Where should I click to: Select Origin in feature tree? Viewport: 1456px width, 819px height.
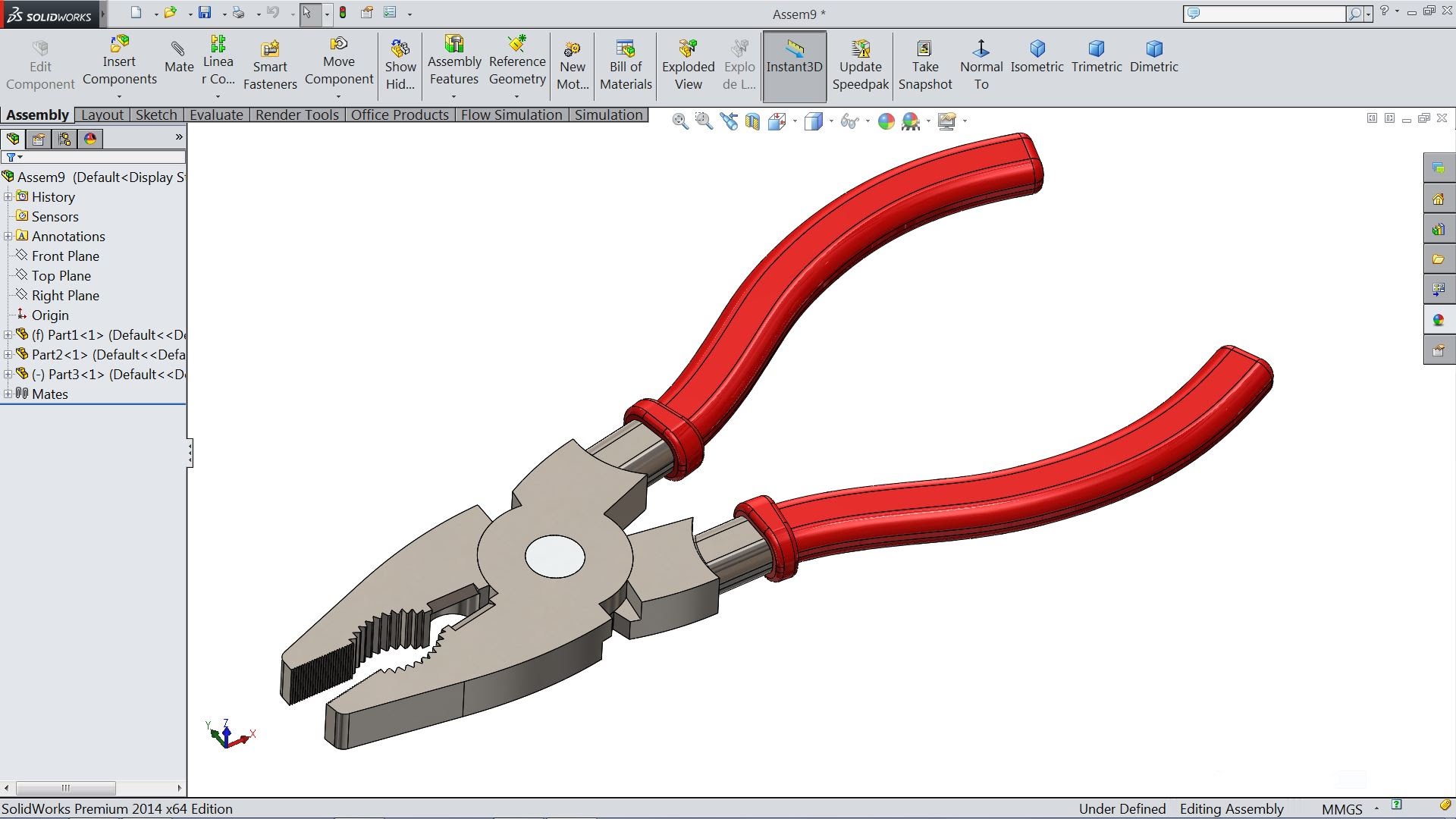50,315
